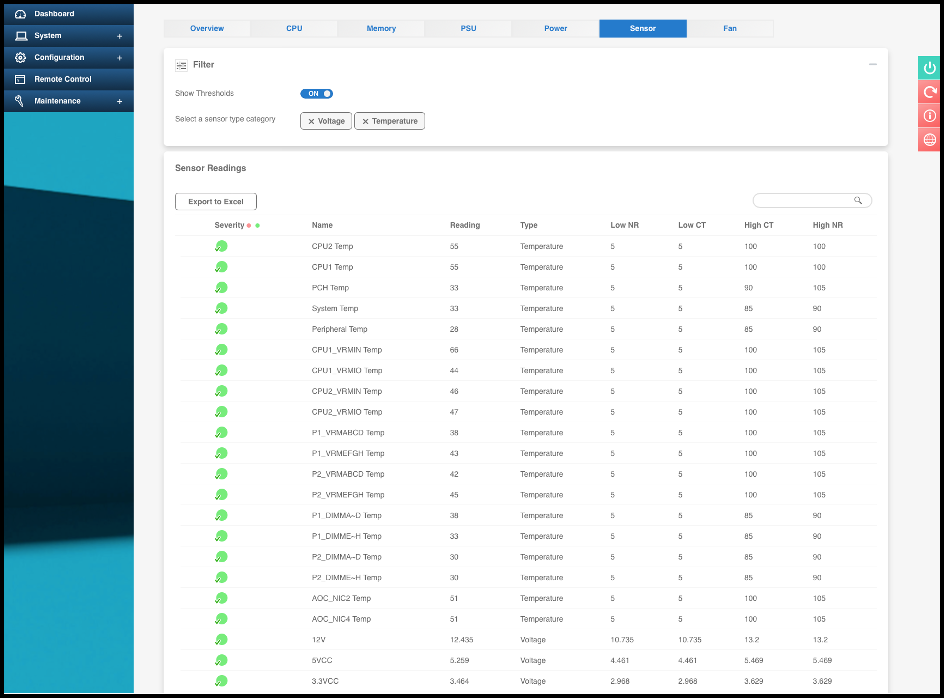This screenshot has height=698, width=944.
Task: Open the info icon on right edge
Action: coord(930,116)
